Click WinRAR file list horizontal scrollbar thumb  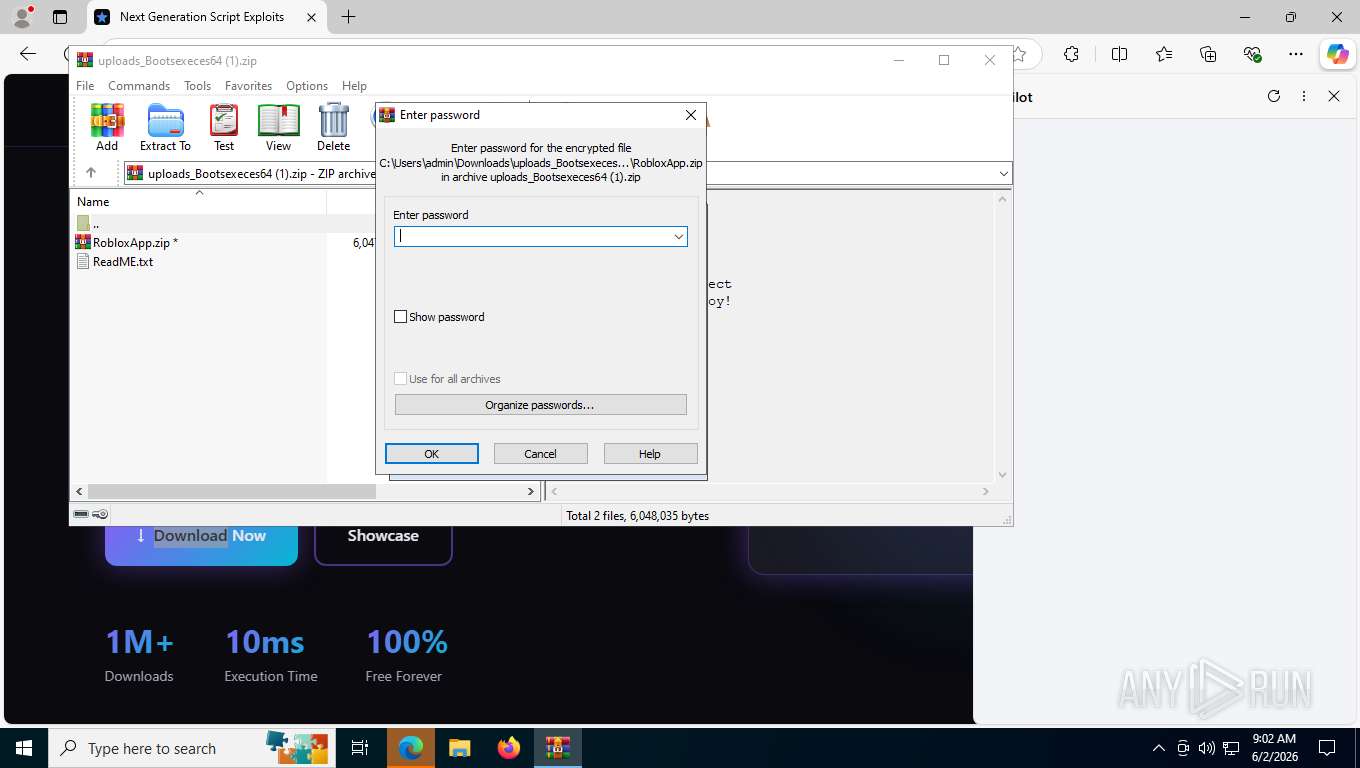coord(231,491)
